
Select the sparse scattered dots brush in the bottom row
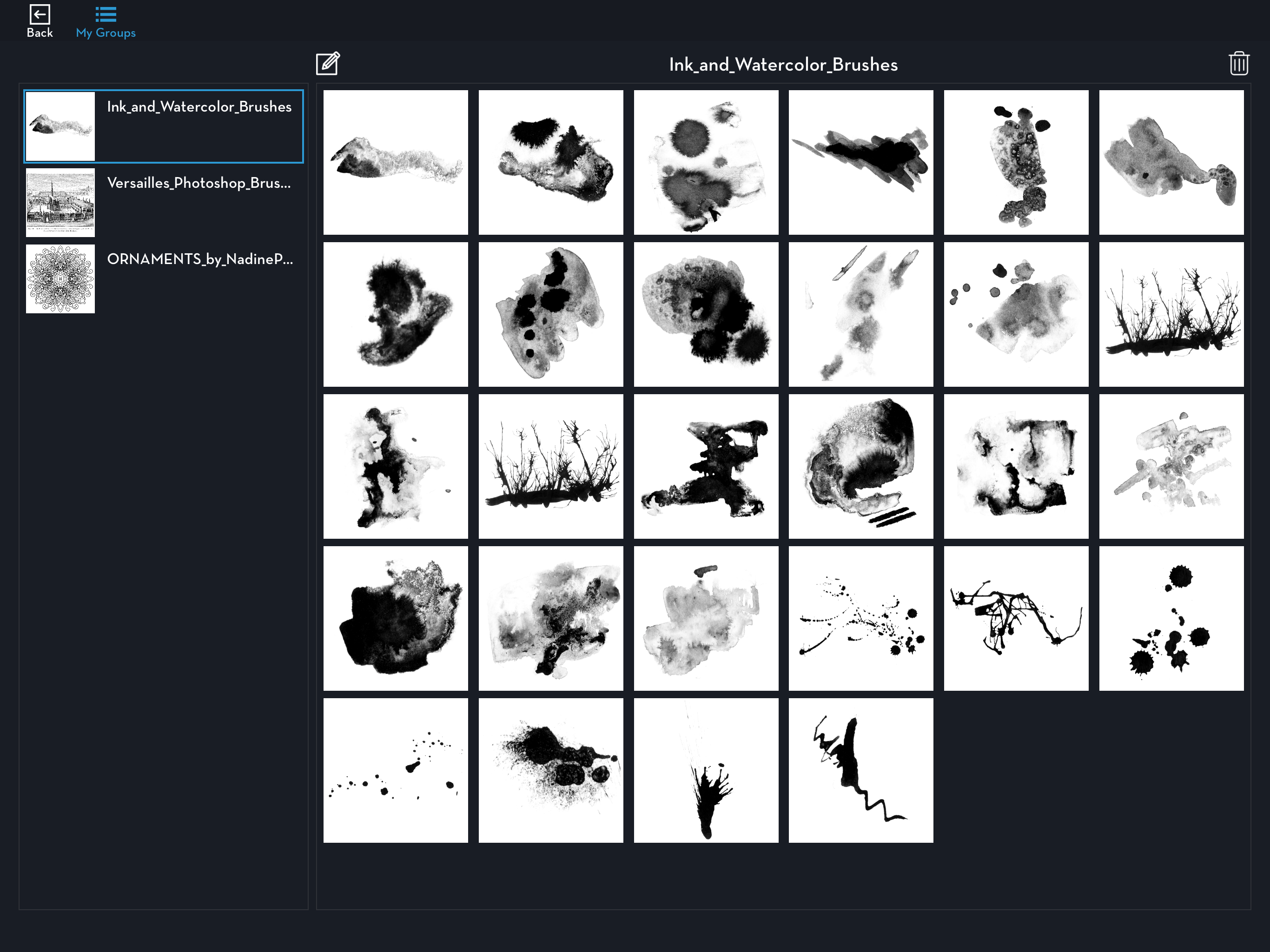(x=396, y=771)
